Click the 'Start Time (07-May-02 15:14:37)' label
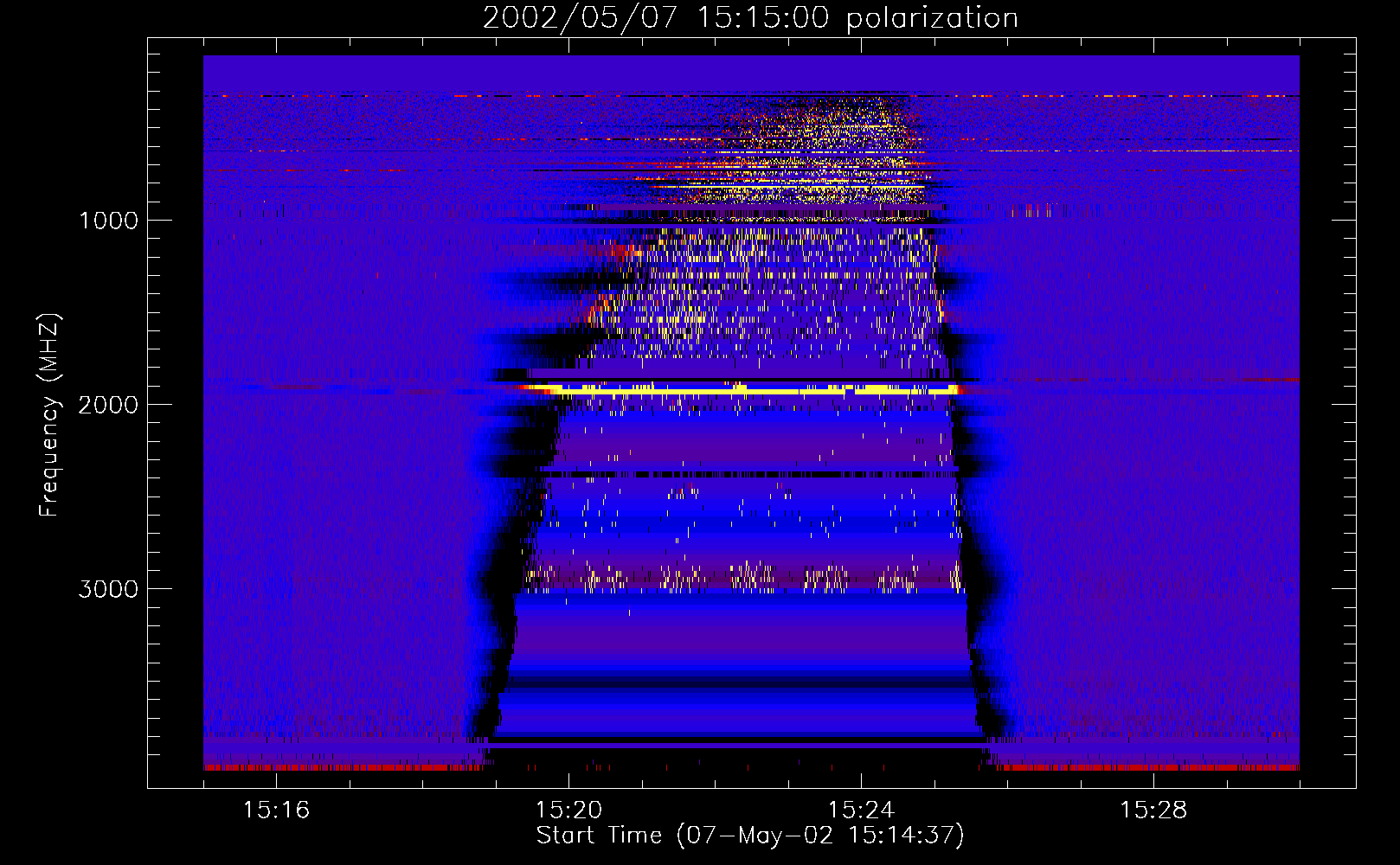Image resolution: width=1400 pixels, height=865 pixels. pos(750,836)
